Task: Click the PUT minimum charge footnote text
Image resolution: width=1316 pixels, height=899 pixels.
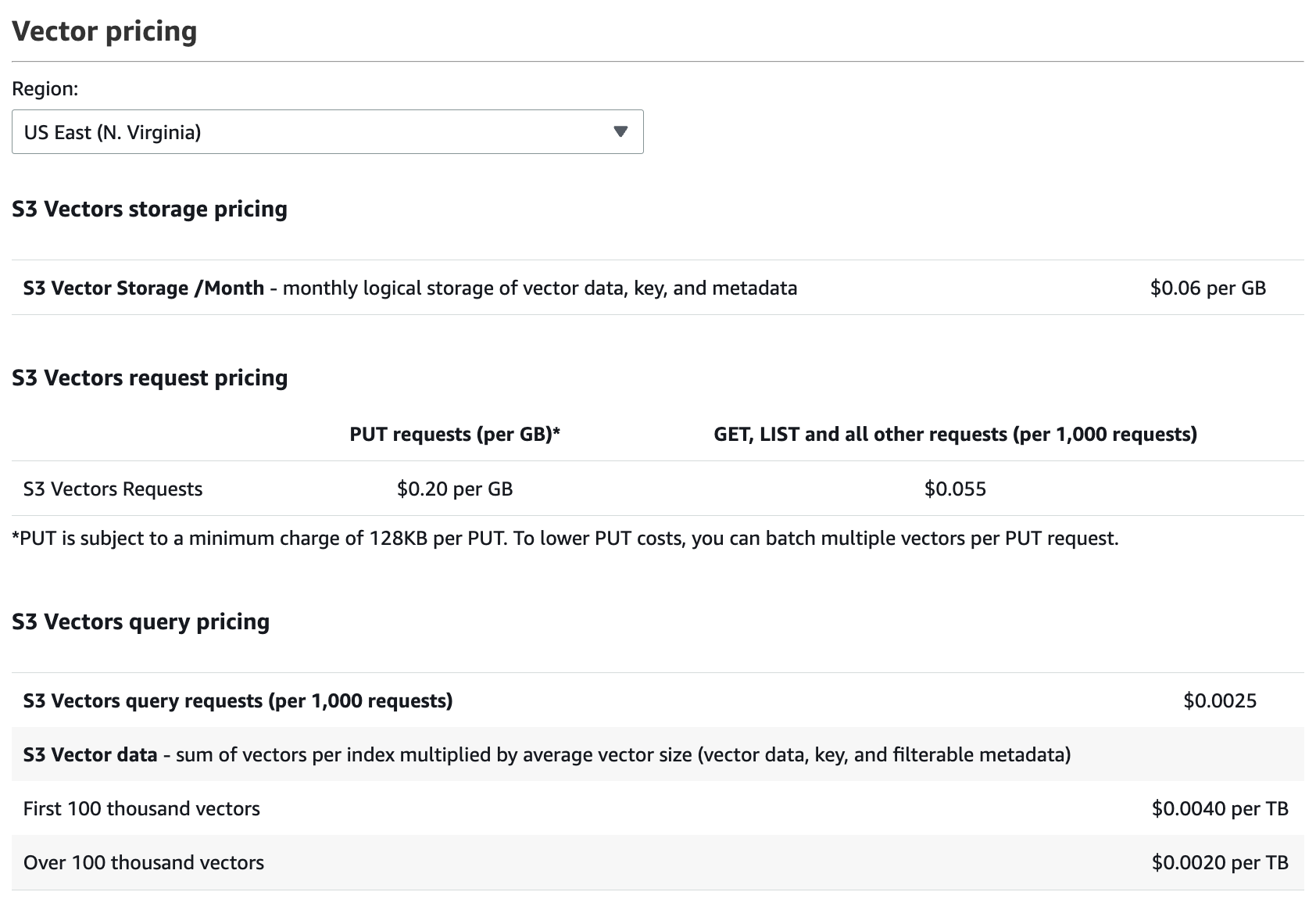Action: [x=565, y=539]
